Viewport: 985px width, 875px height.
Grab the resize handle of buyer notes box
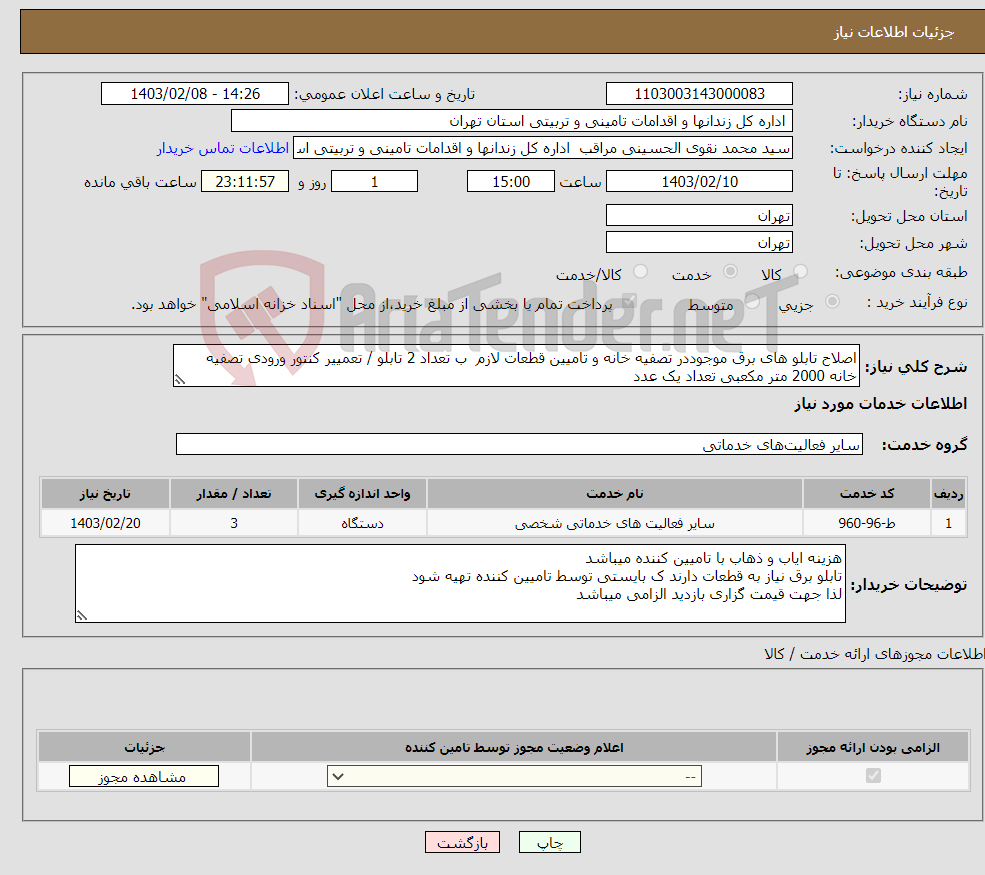pyautogui.click(x=82, y=616)
